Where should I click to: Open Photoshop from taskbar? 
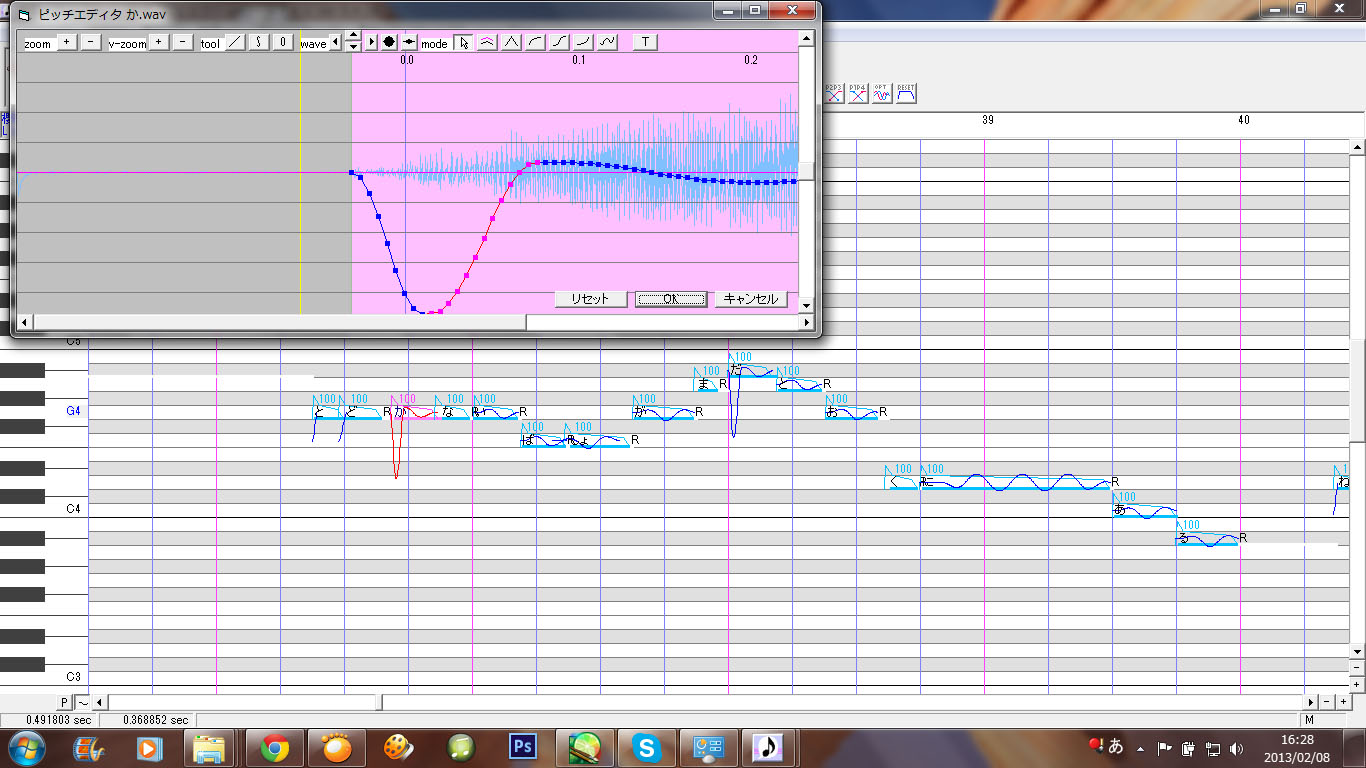[x=523, y=747]
